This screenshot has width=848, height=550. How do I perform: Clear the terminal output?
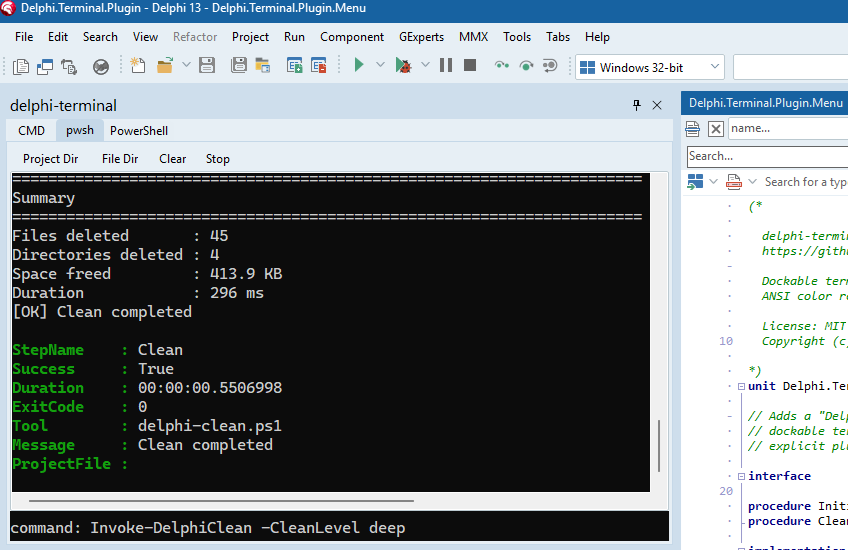point(173,159)
